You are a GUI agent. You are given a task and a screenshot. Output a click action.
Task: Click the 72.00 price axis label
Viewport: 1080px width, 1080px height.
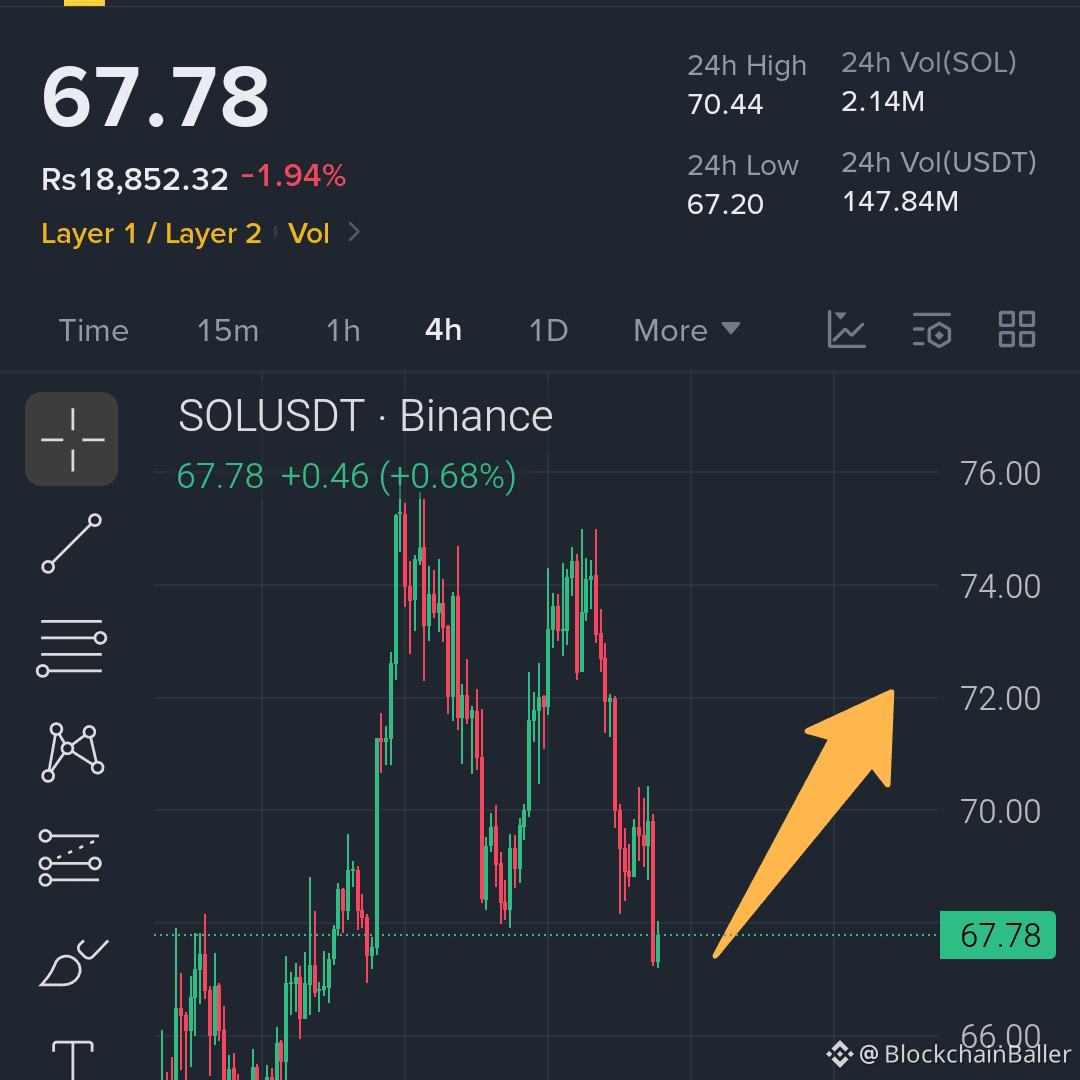click(1000, 699)
